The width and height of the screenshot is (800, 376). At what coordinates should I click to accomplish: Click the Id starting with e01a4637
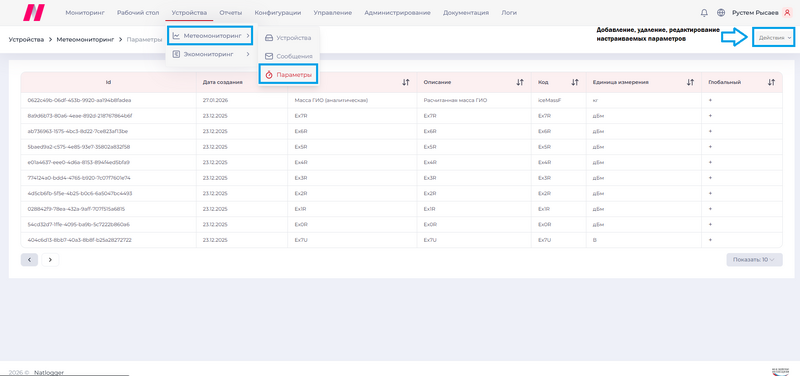click(x=79, y=162)
